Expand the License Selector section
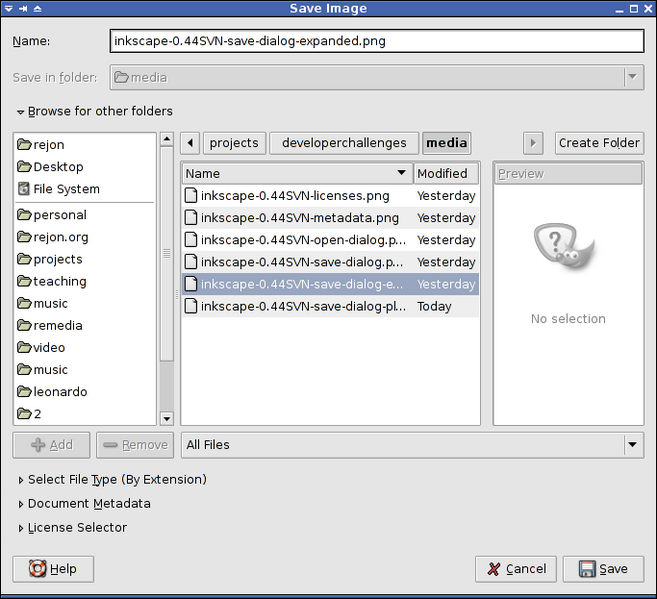Screen dimensions: 657x599 [21, 528]
